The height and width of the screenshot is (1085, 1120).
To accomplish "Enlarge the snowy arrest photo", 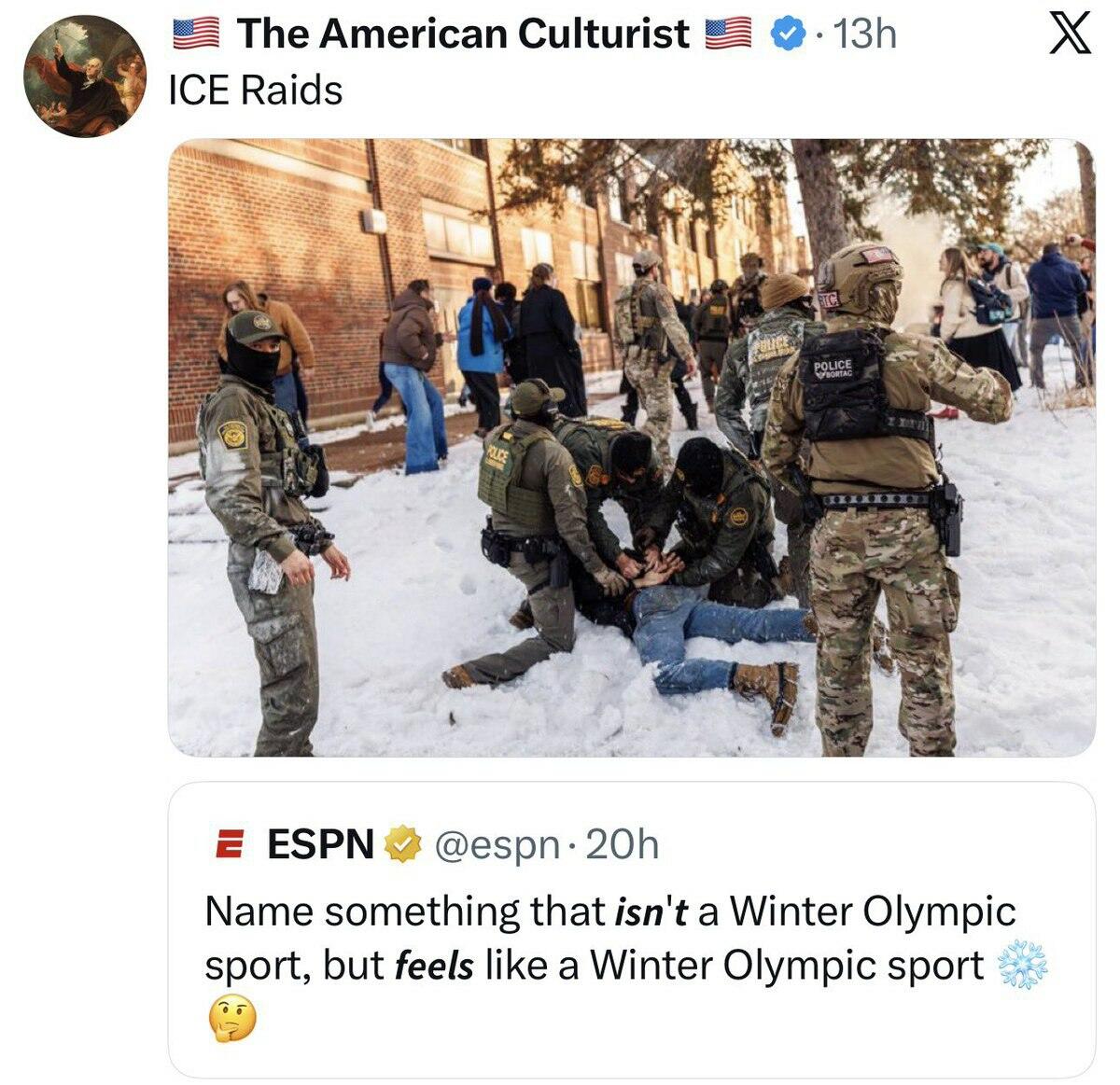I will pyautogui.click(x=632, y=448).
